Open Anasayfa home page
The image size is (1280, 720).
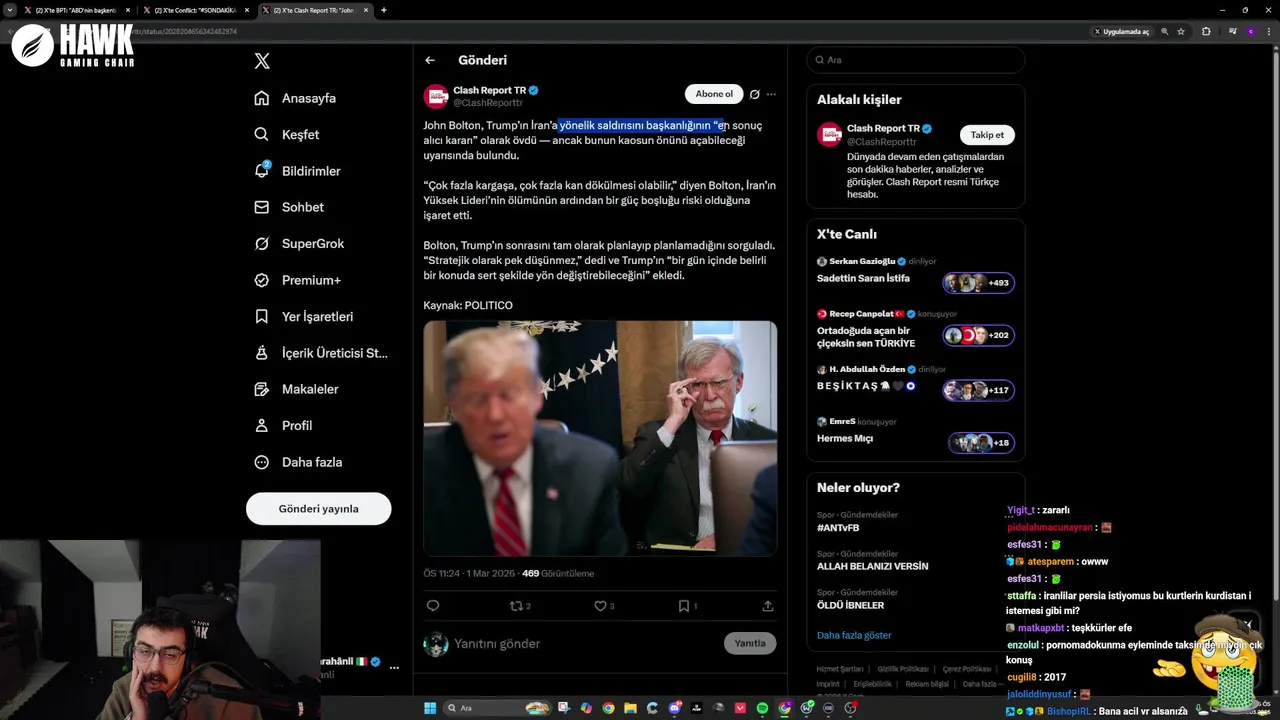(296, 98)
